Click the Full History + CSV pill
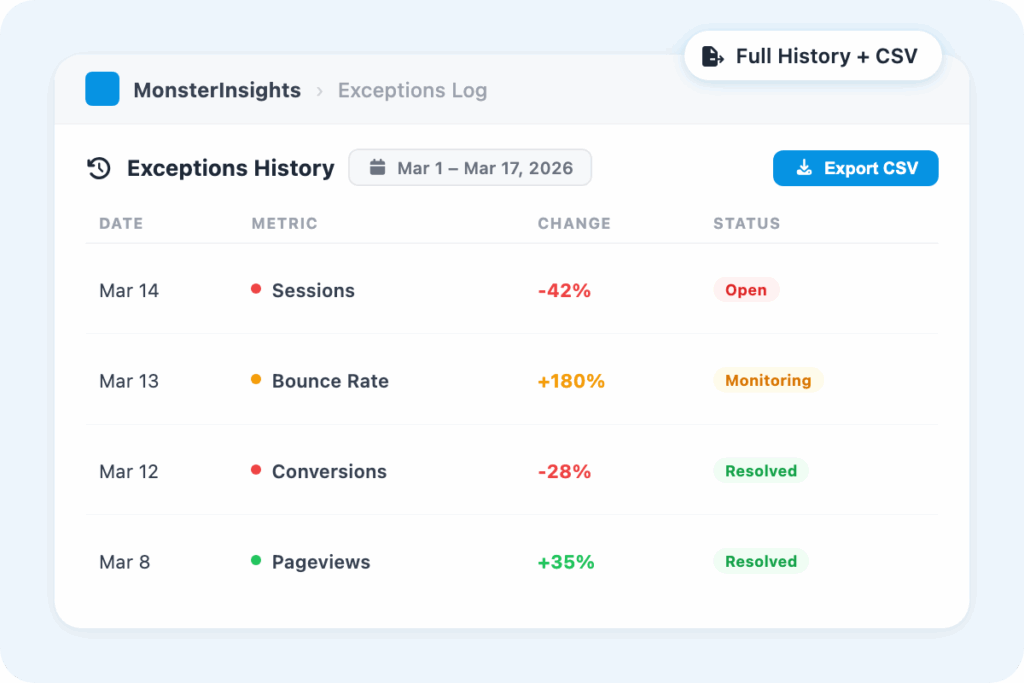Viewport: 1024px width, 683px height. click(812, 56)
